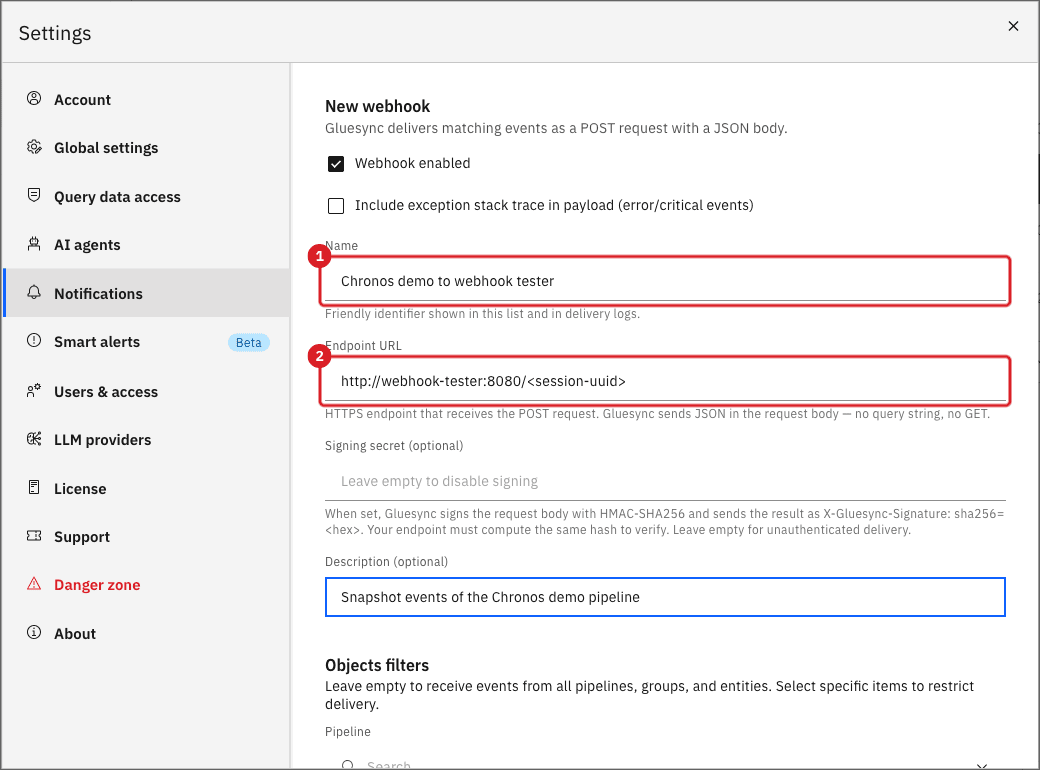Screen dimensions: 1040x770
Task: Click the Settings dialog title
Action: pos(55,33)
